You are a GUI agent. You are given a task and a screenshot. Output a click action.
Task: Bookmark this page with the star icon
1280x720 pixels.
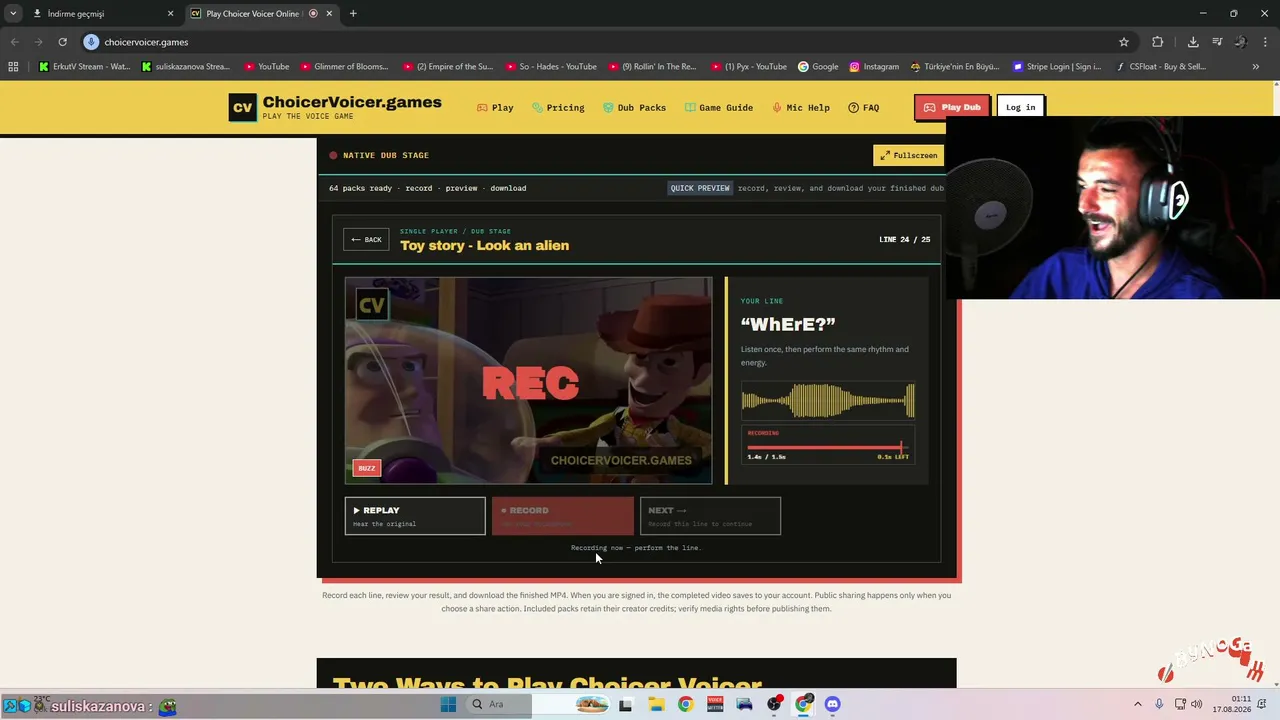1124,42
